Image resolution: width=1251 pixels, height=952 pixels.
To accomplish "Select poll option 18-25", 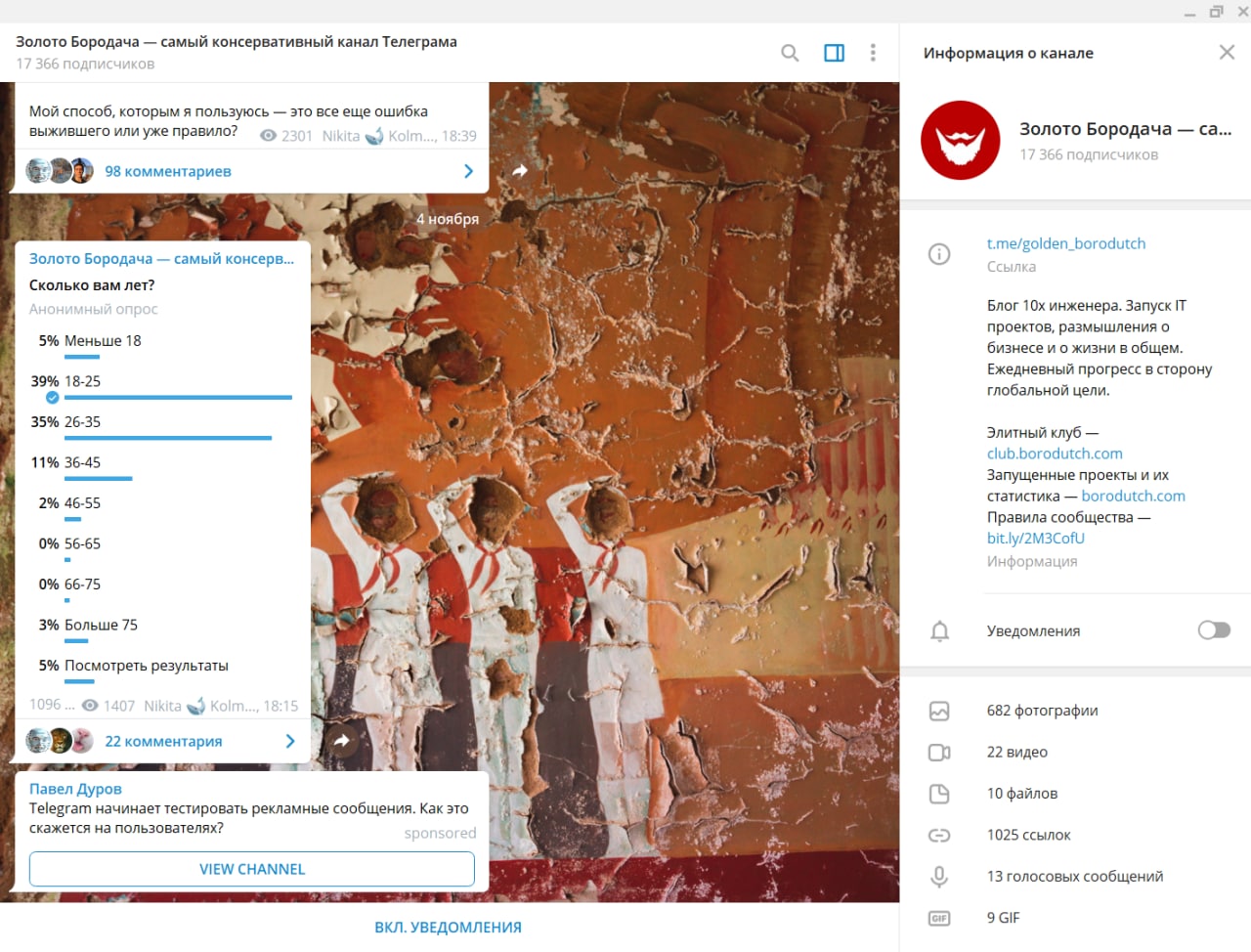I will 161,385.
